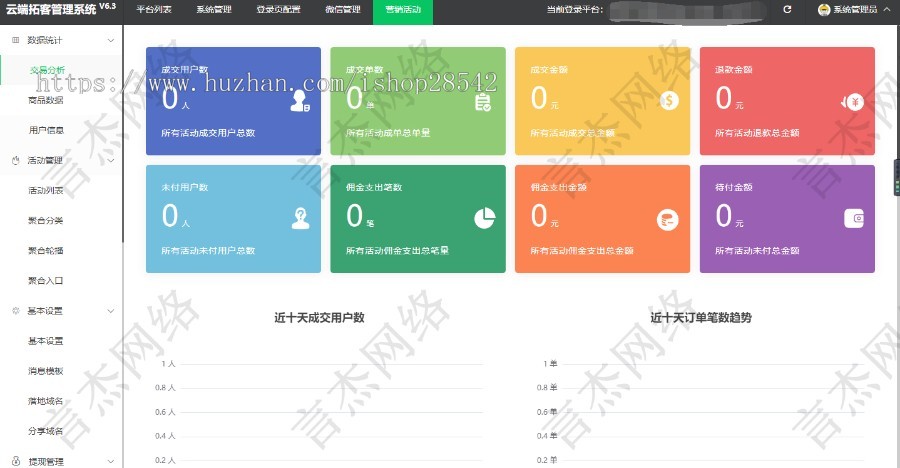900x468 pixels.
Task: Click the green 成交单数 card
Action: tap(418, 101)
